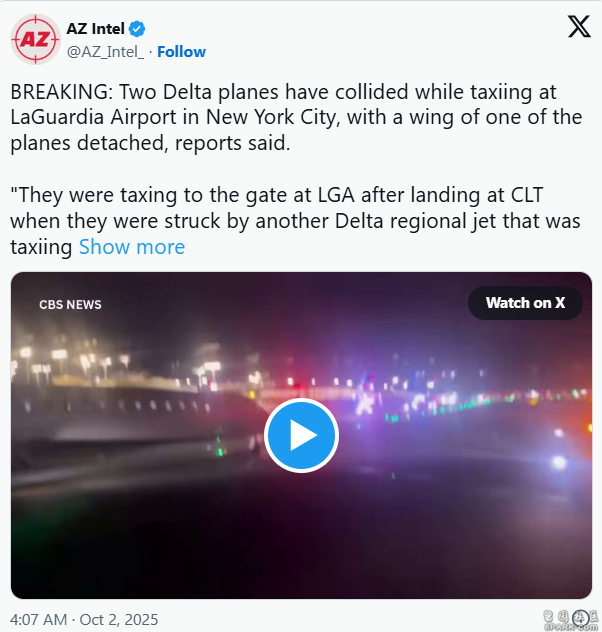Open the AZ Intel display name
This screenshot has width=602, height=632.
click(x=95, y=29)
